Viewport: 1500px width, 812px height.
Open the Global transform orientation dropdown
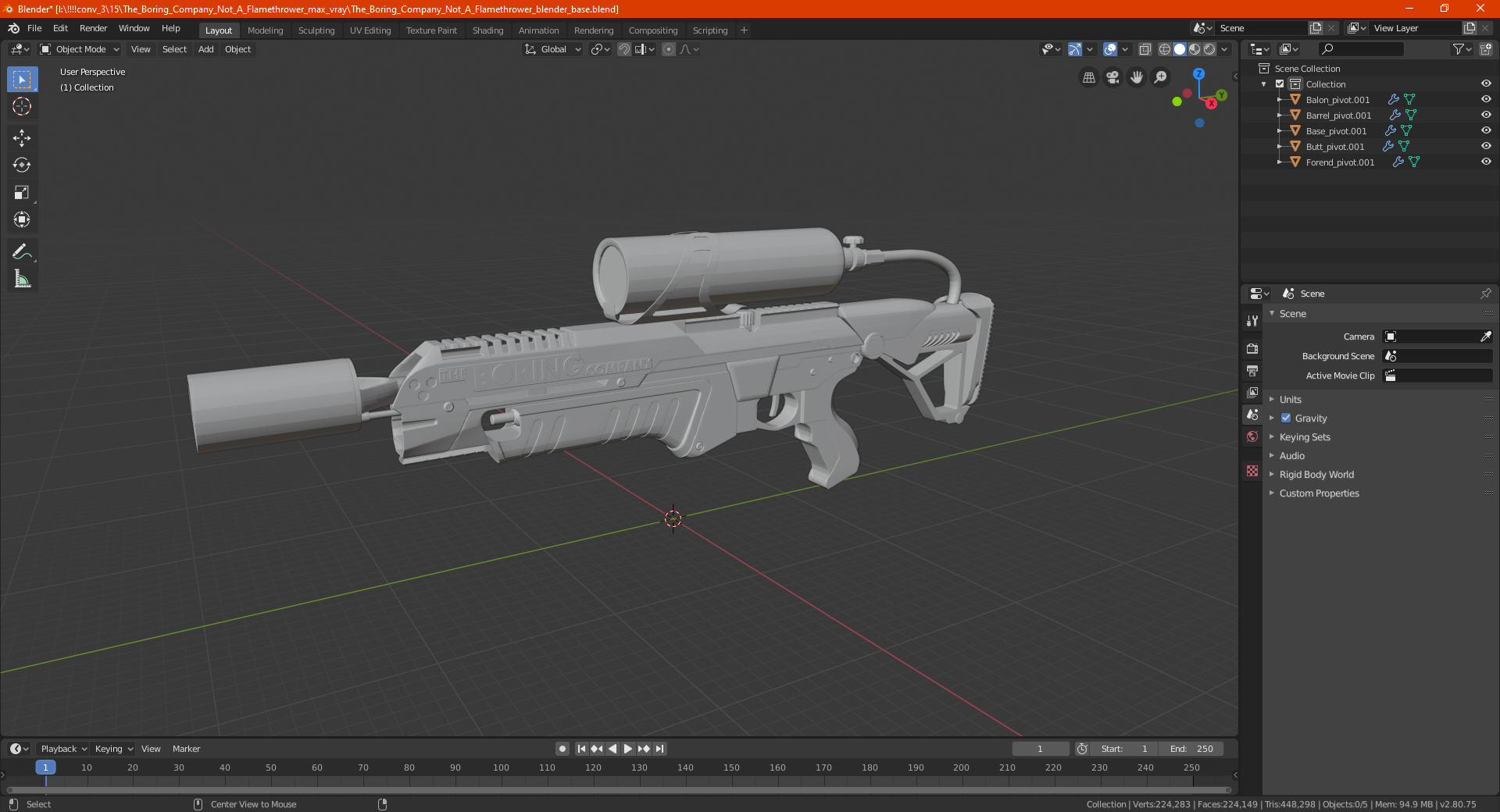click(553, 49)
